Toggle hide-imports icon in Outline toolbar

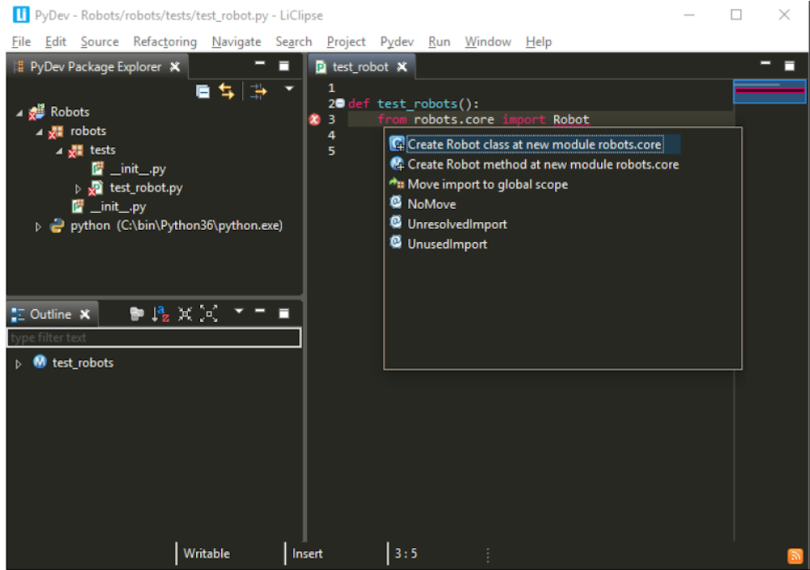[137, 314]
